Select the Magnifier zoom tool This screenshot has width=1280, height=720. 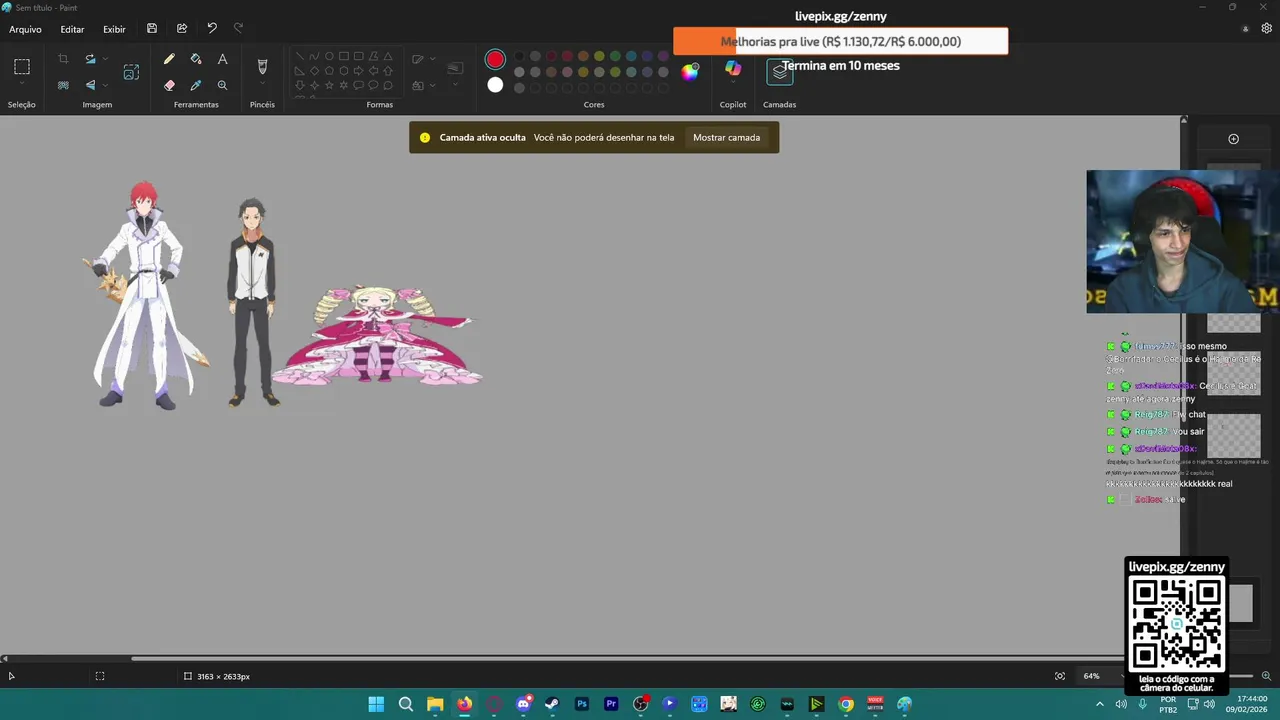(x=222, y=85)
